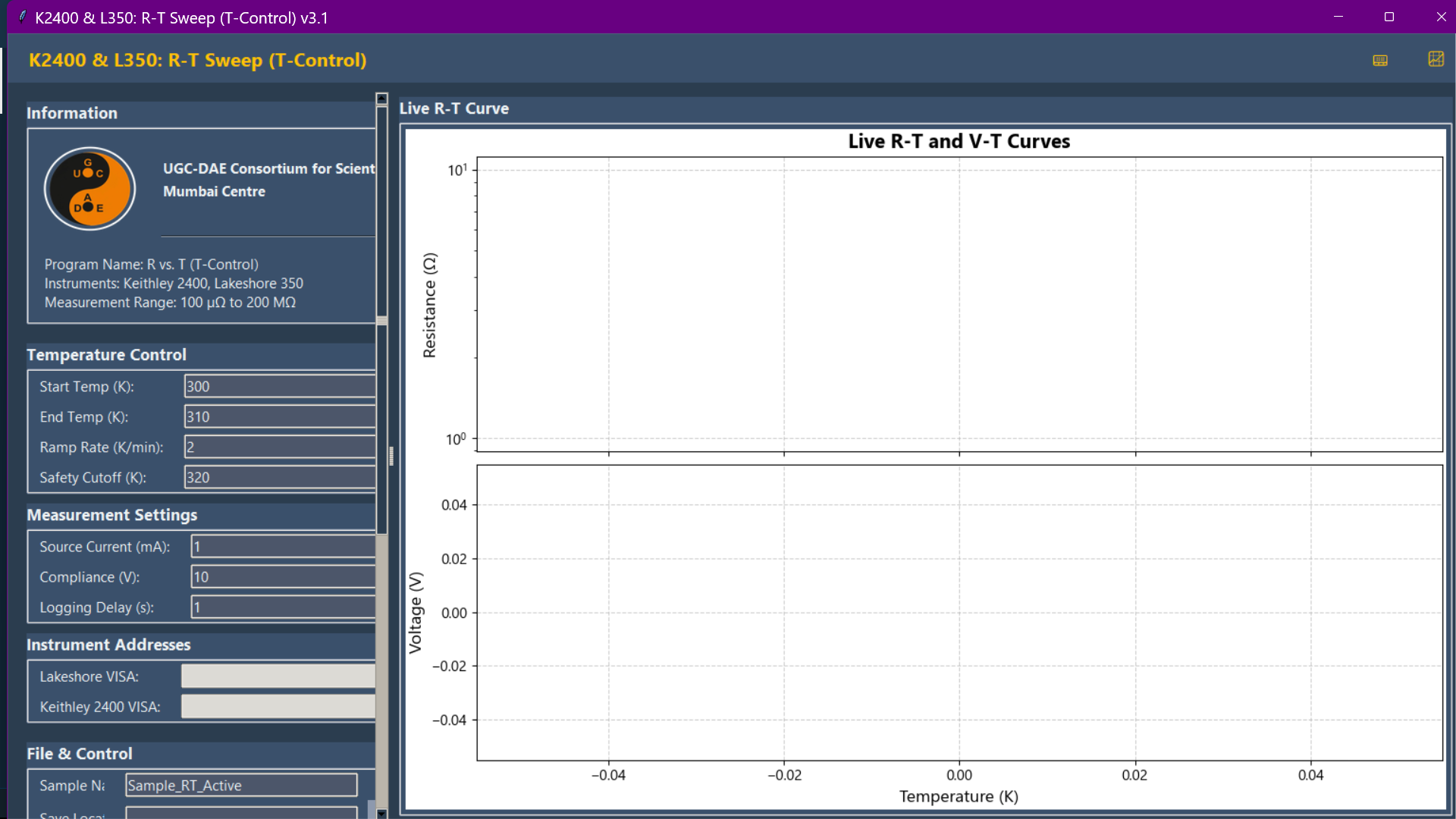Select the Ramp Rate (K/min) input
The image size is (1456, 819).
point(280,447)
